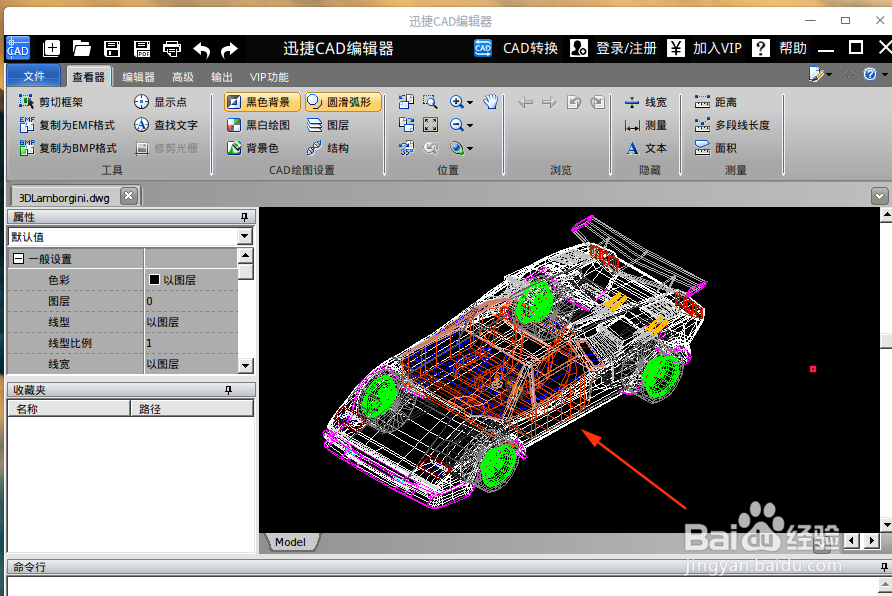Pin the 命令行 panel
Image resolution: width=892 pixels, height=596 pixels.
coord(883,566)
